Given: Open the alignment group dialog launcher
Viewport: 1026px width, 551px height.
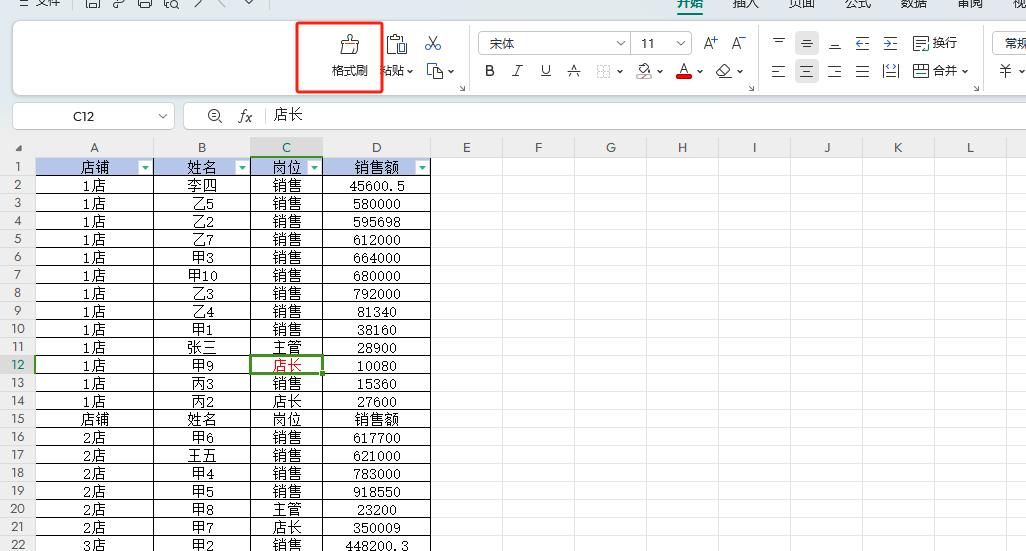Looking at the screenshot, I should tap(976, 88).
